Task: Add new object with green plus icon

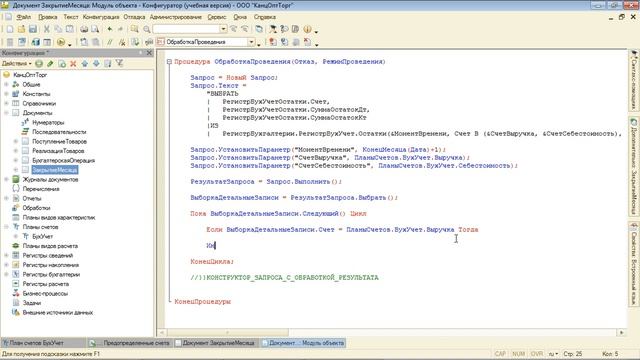Action: pyautogui.click(x=39, y=64)
